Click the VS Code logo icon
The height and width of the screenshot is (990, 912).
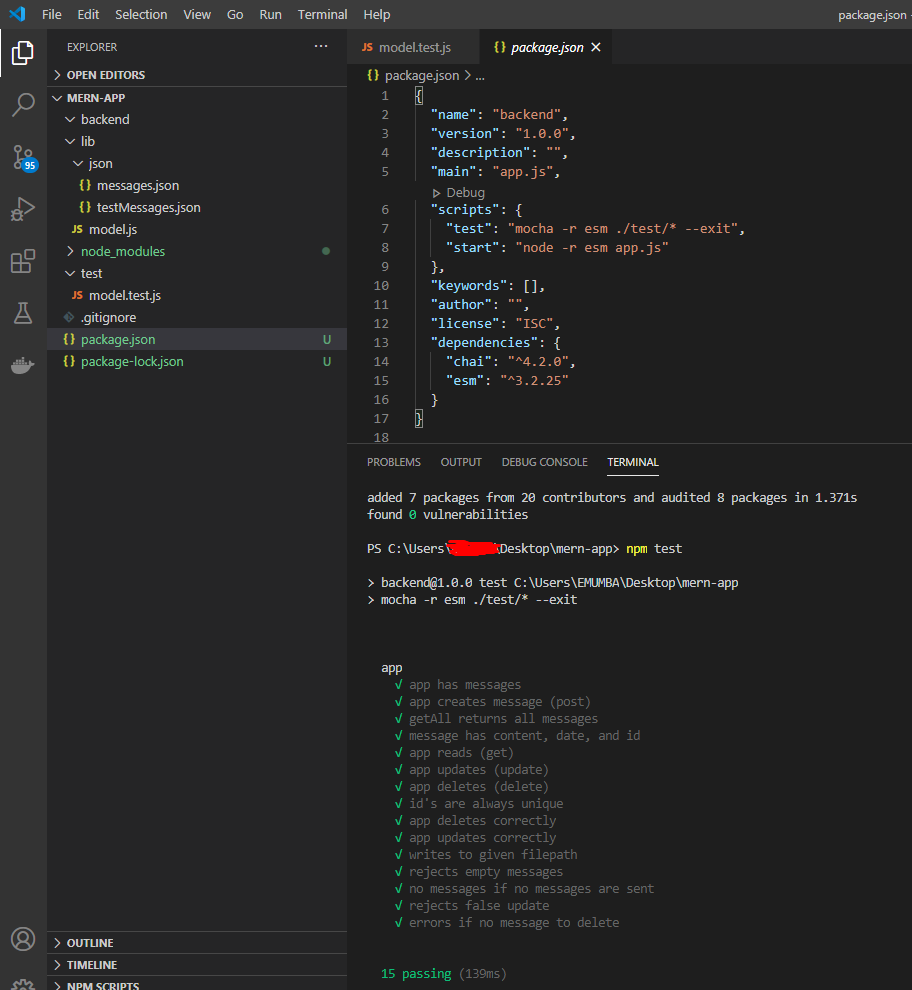(x=17, y=14)
